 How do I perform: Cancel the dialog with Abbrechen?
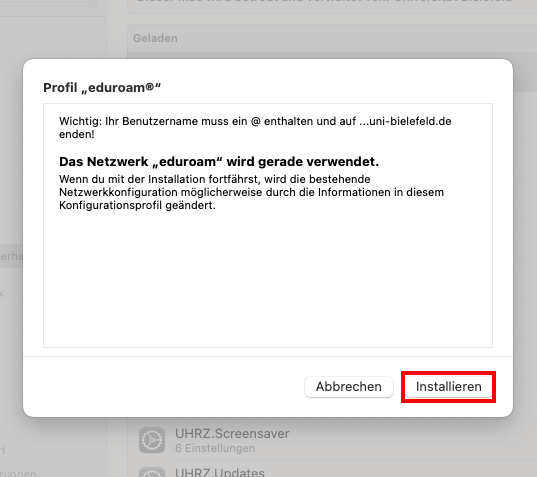pos(349,387)
